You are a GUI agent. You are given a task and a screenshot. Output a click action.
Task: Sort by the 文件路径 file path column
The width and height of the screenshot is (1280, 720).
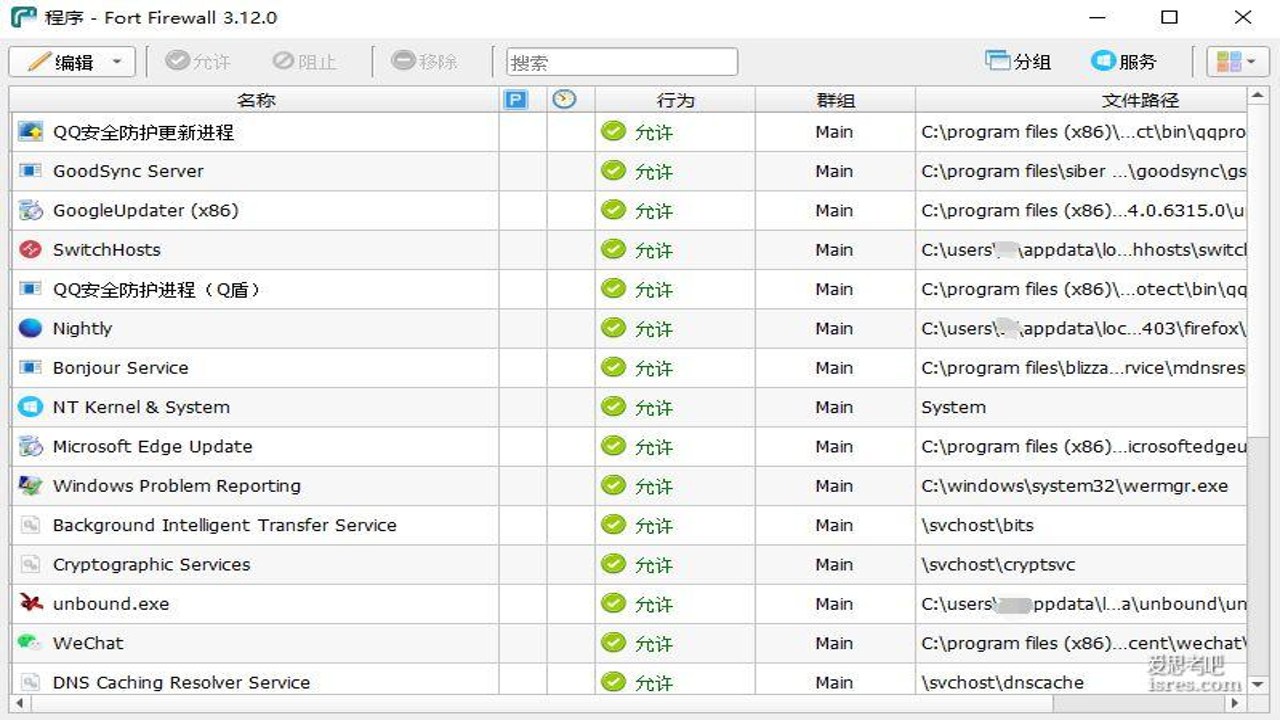(1081, 100)
